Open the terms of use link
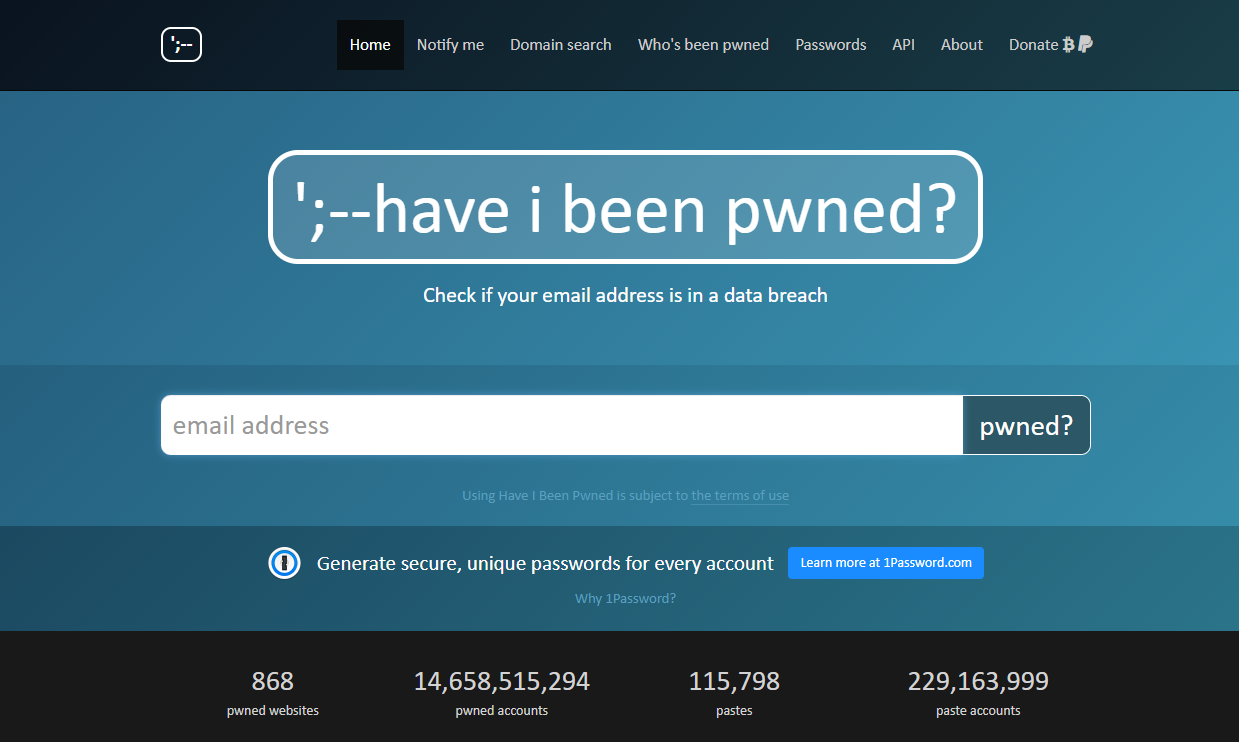 coord(740,495)
